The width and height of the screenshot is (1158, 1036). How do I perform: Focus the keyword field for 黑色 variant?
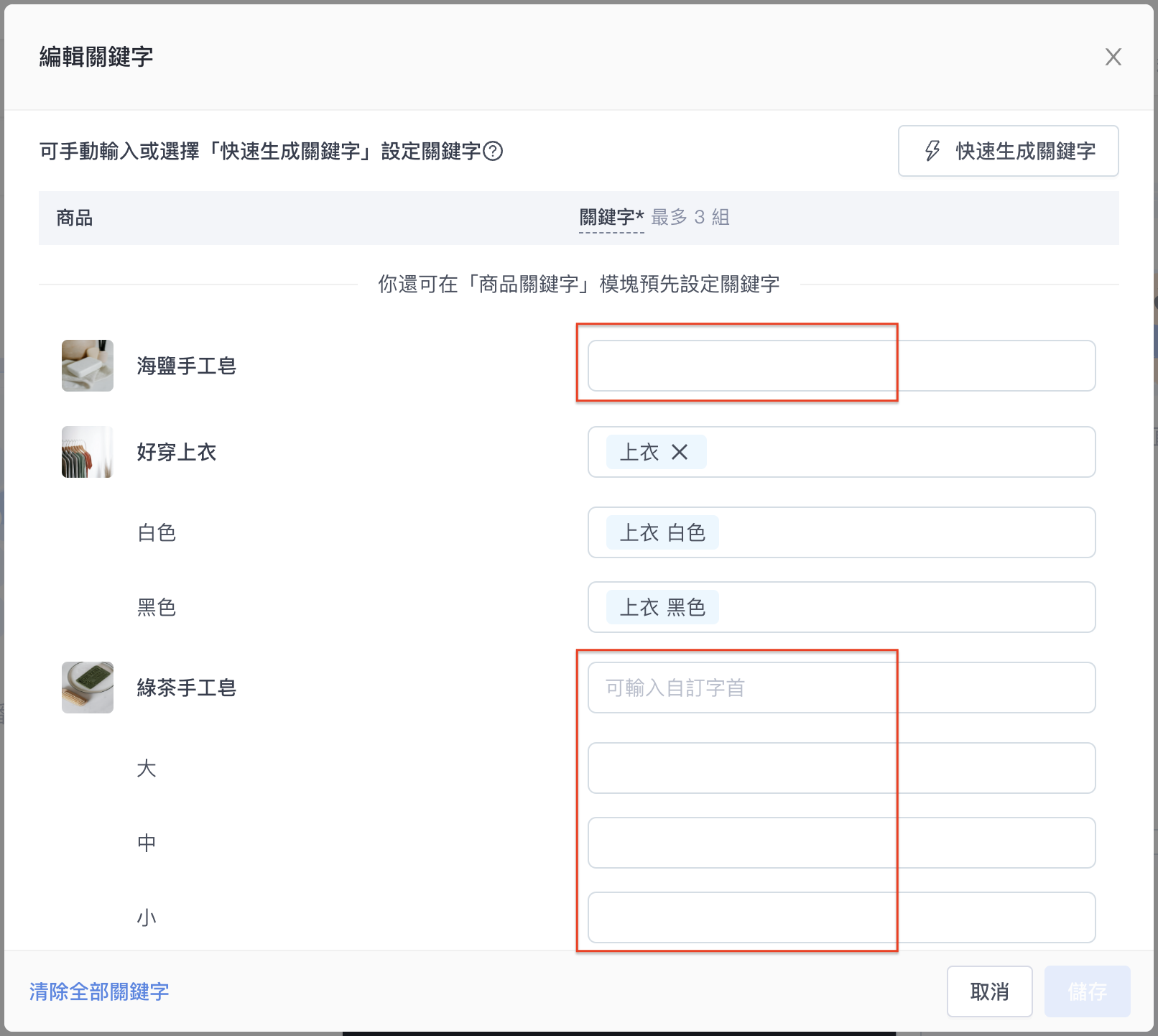coord(841,607)
